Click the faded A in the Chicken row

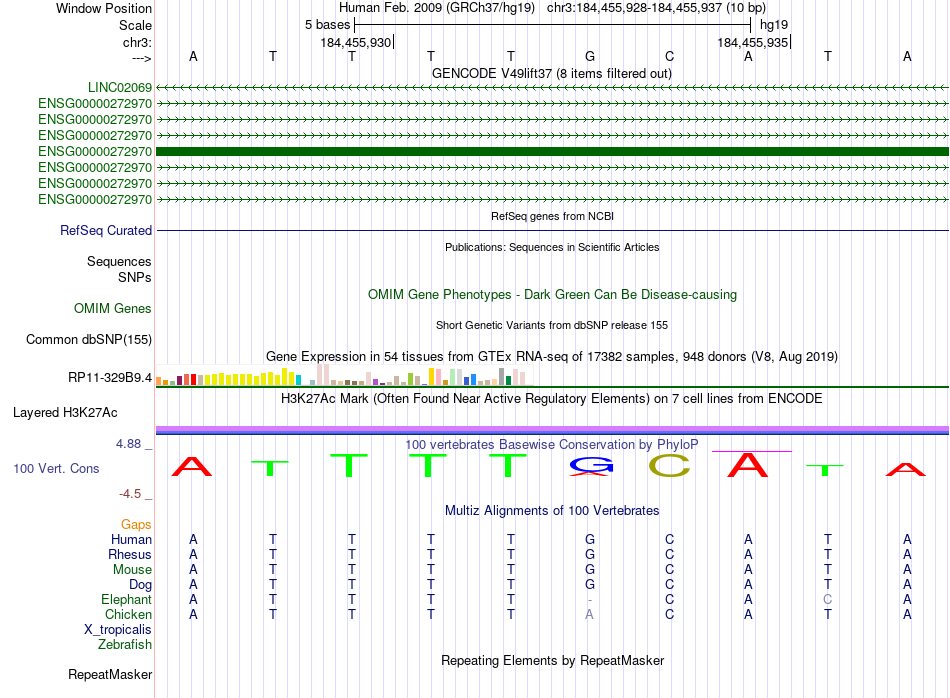[590, 614]
